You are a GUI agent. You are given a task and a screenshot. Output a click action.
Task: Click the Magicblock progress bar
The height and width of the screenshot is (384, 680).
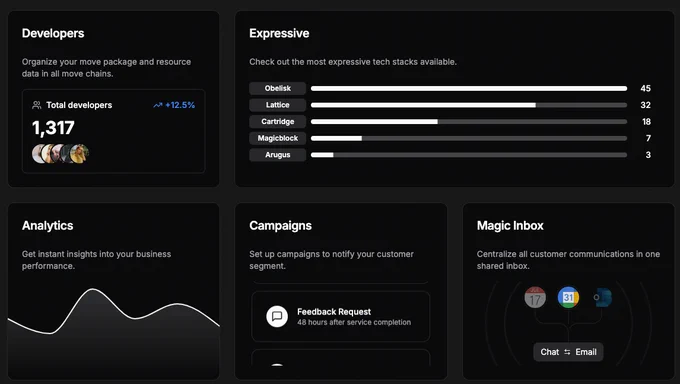click(469, 138)
